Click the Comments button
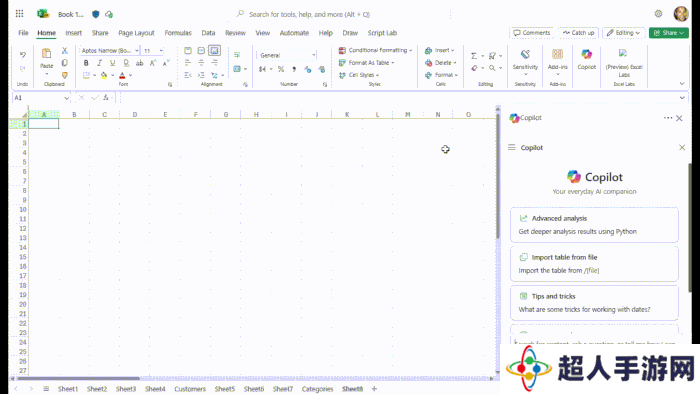The width and height of the screenshot is (700, 394). (x=532, y=33)
